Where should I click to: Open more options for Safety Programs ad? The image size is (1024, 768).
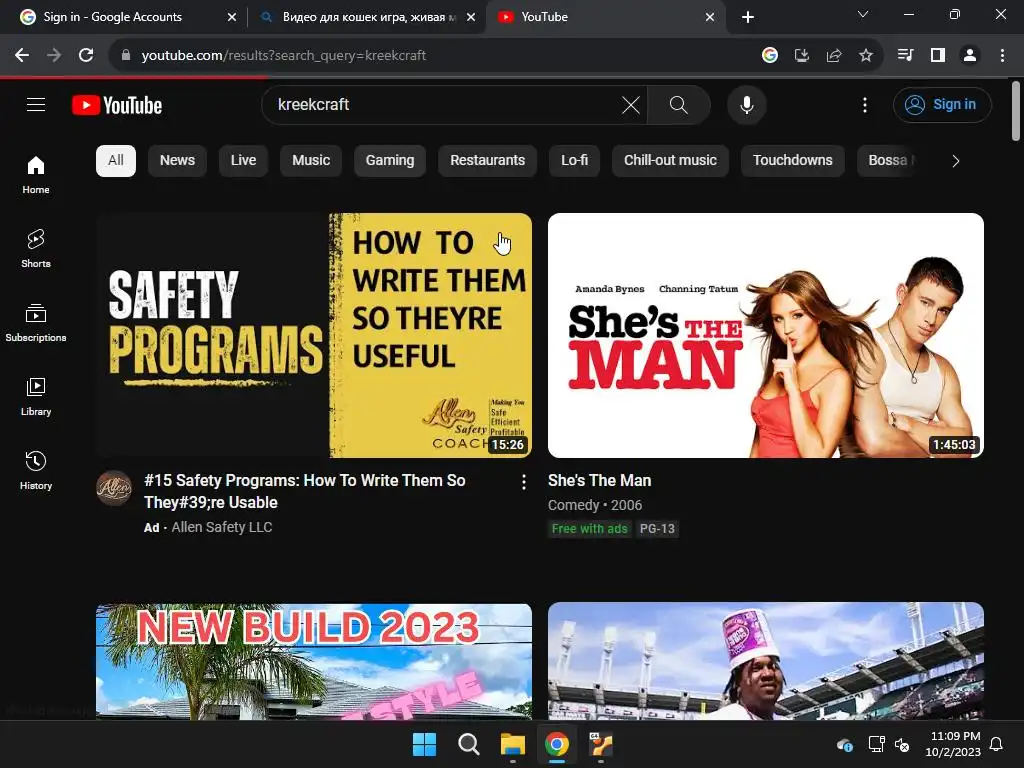tap(523, 482)
